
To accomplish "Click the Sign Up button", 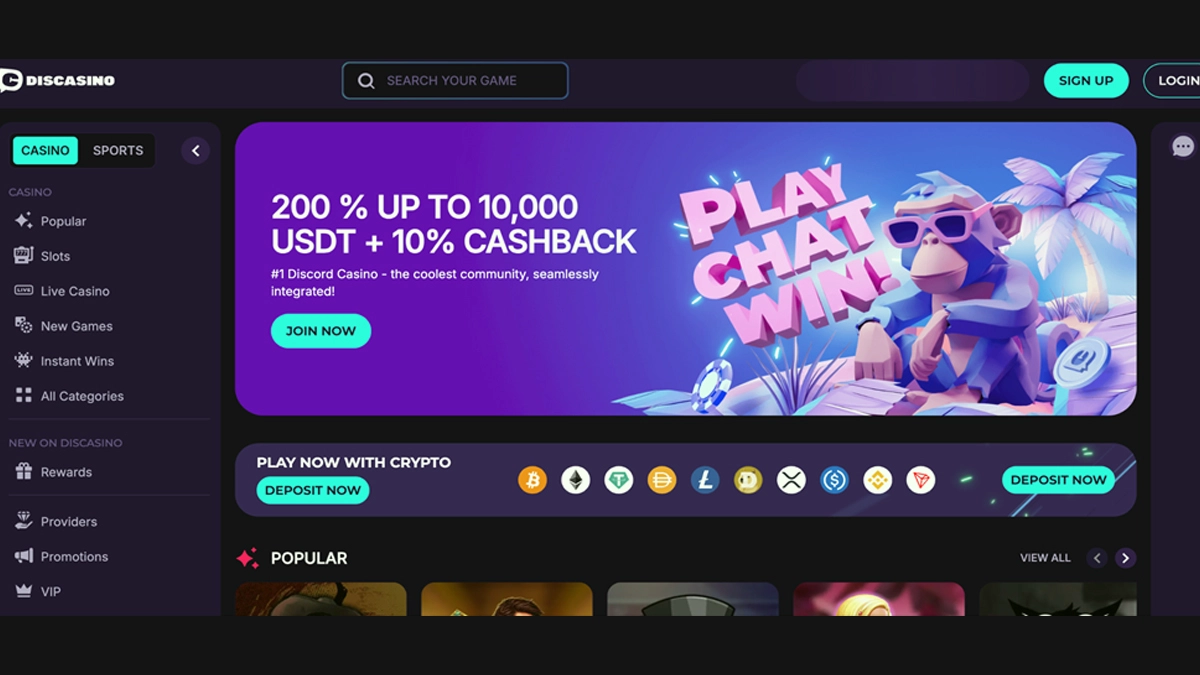I will coord(1086,81).
